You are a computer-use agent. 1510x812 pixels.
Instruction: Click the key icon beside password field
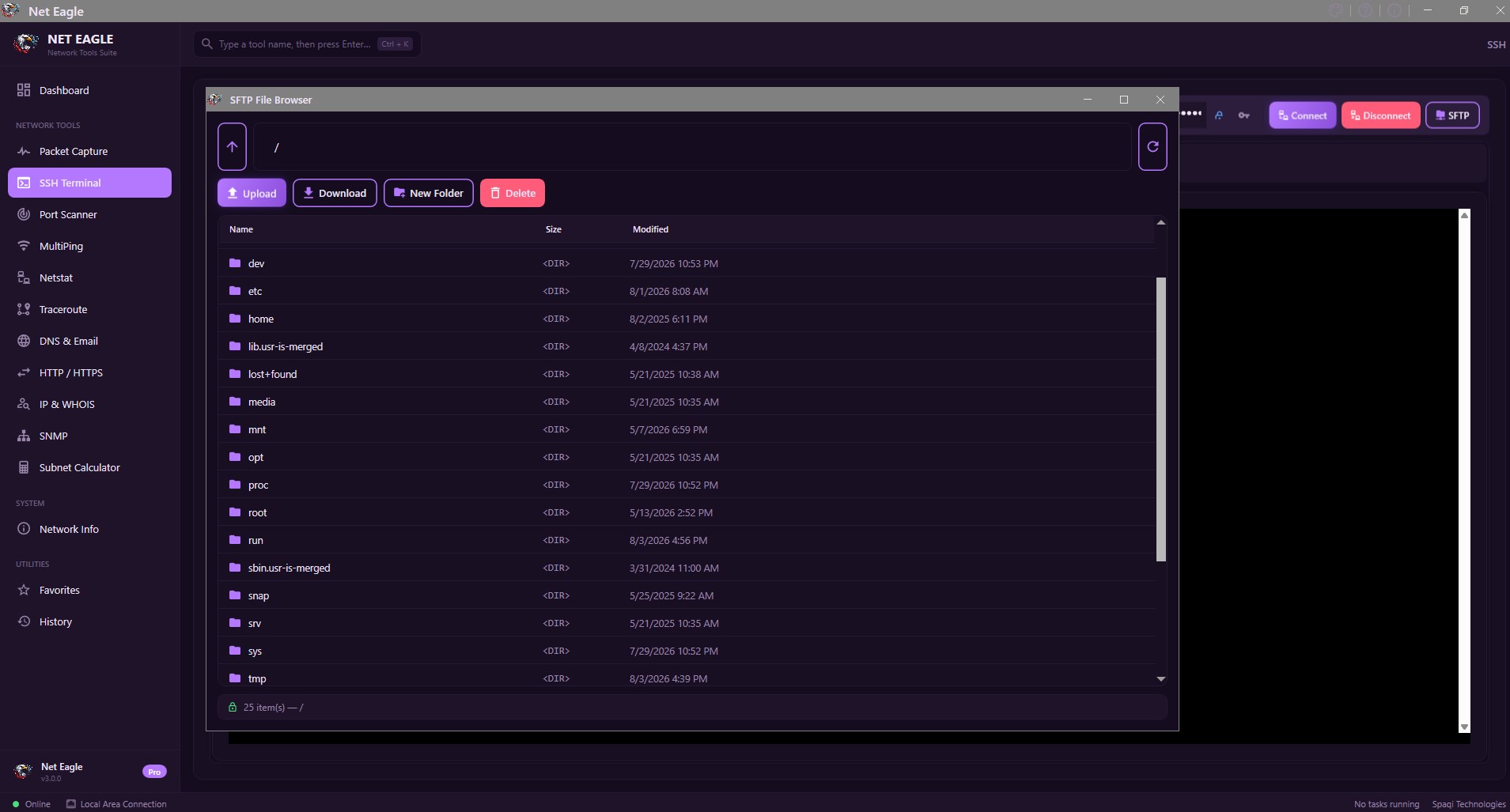[1243, 115]
